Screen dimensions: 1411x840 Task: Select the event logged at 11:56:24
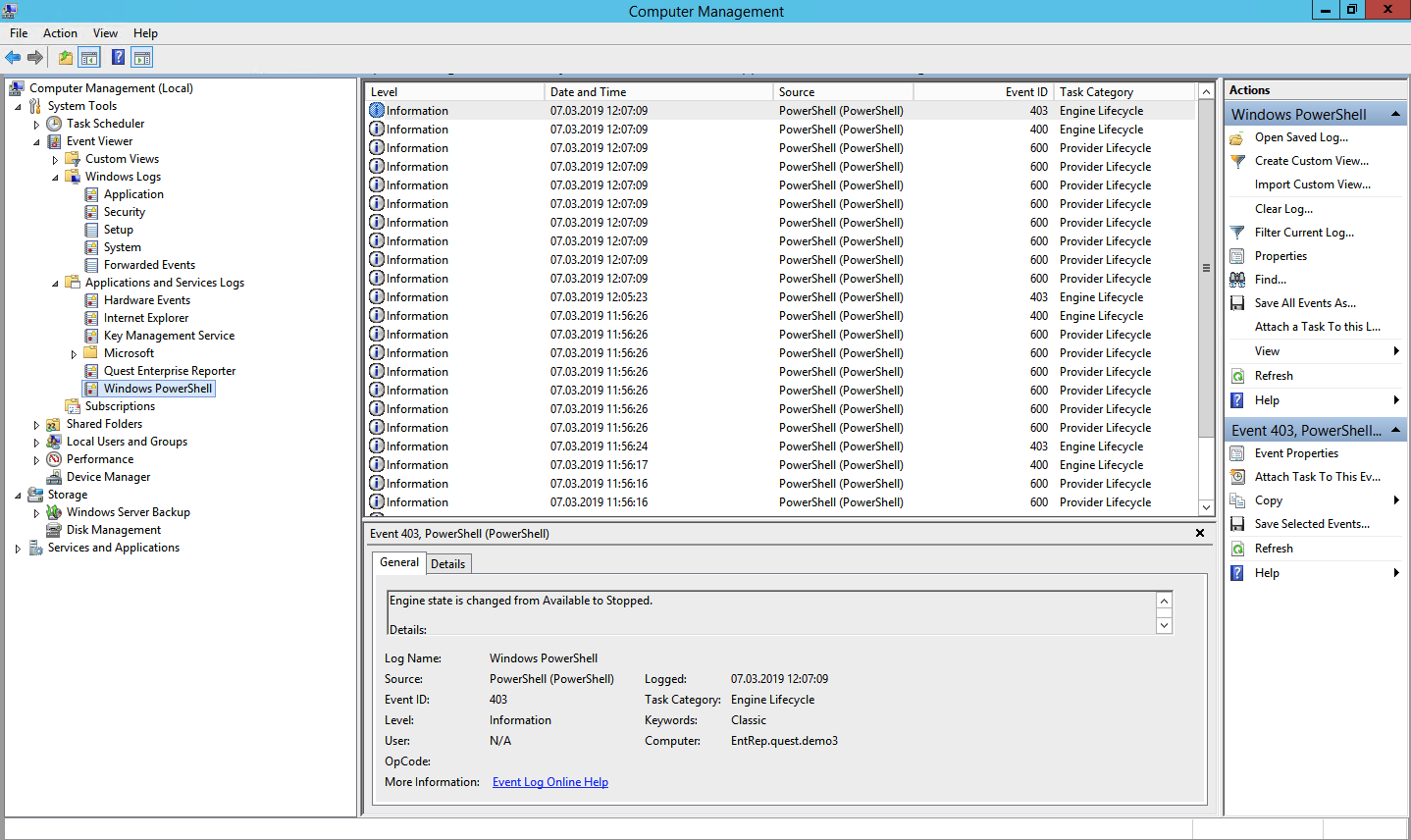[x=781, y=446]
